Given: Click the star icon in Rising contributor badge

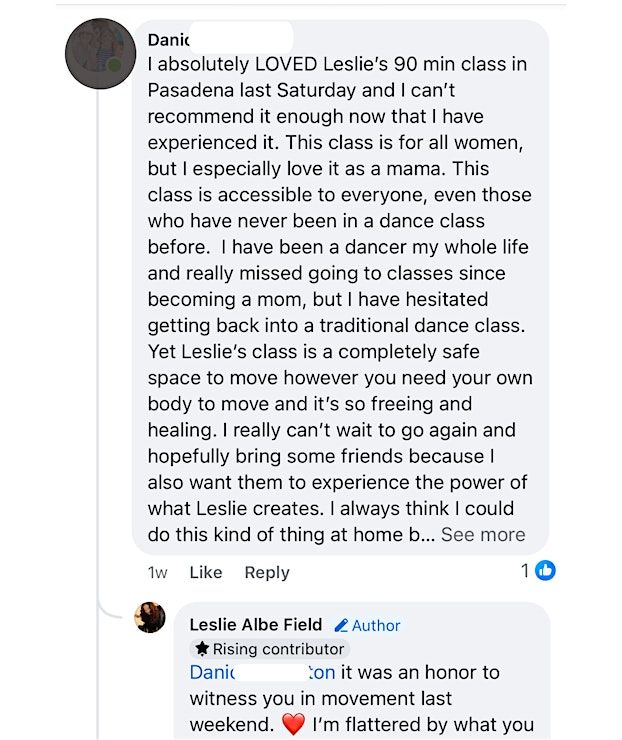Looking at the screenshot, I should click(201, 649).
